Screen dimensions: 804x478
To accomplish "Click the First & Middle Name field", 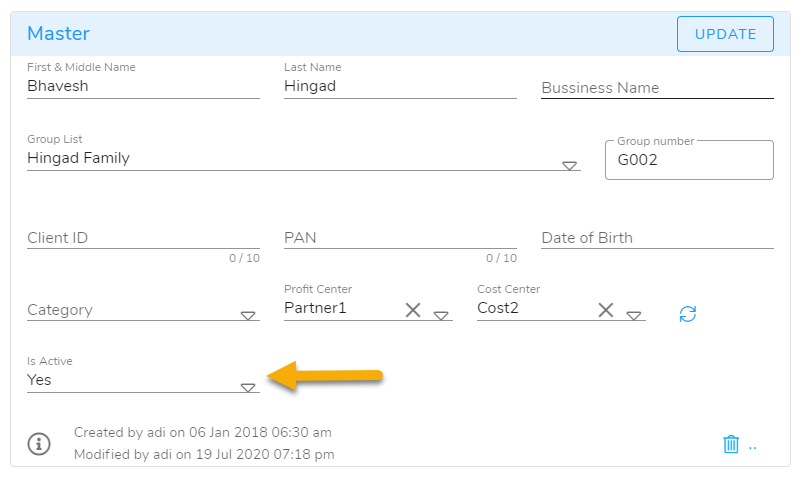I will coord(142,86).
